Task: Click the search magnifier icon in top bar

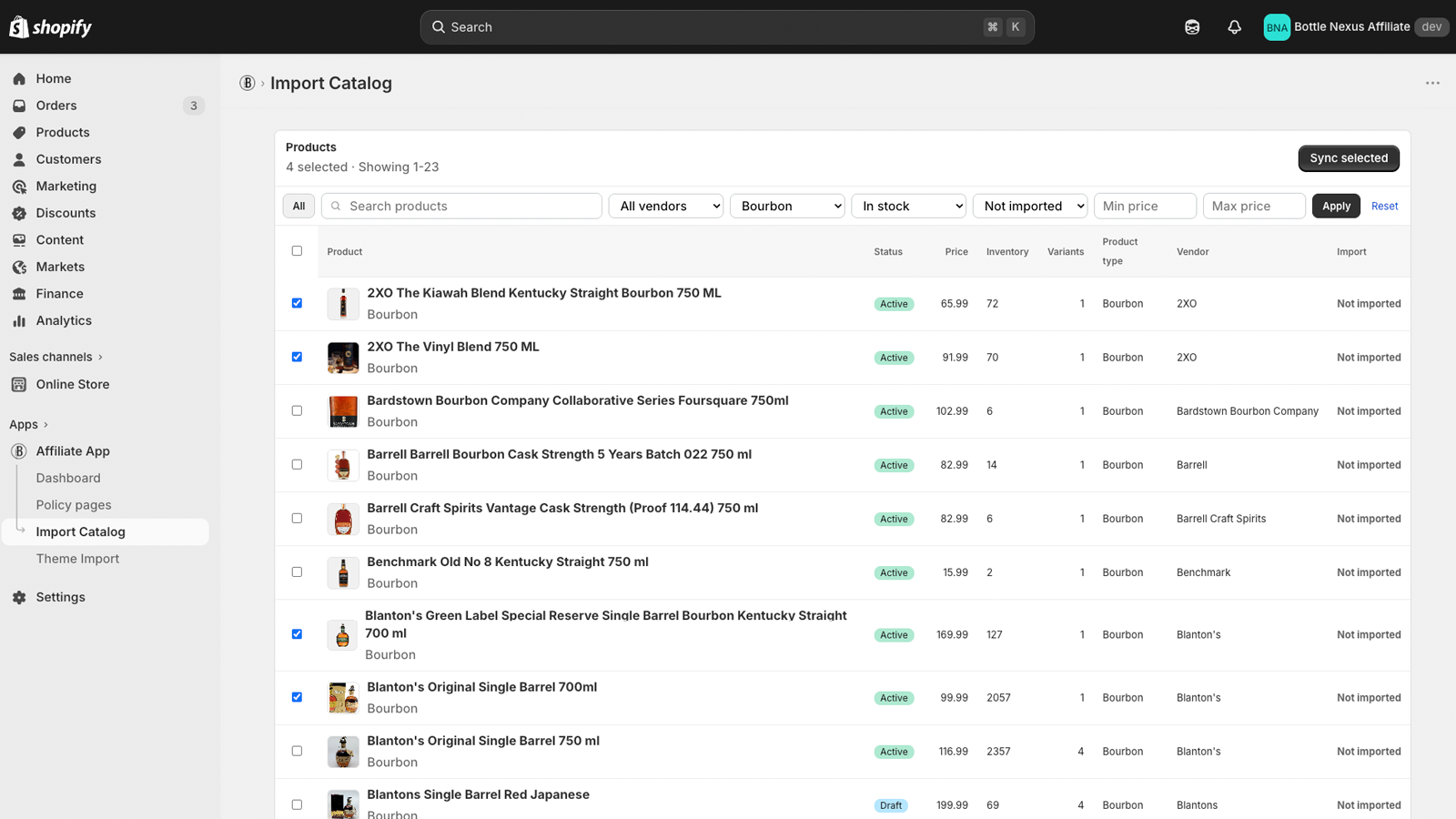Action: point(439,27)
